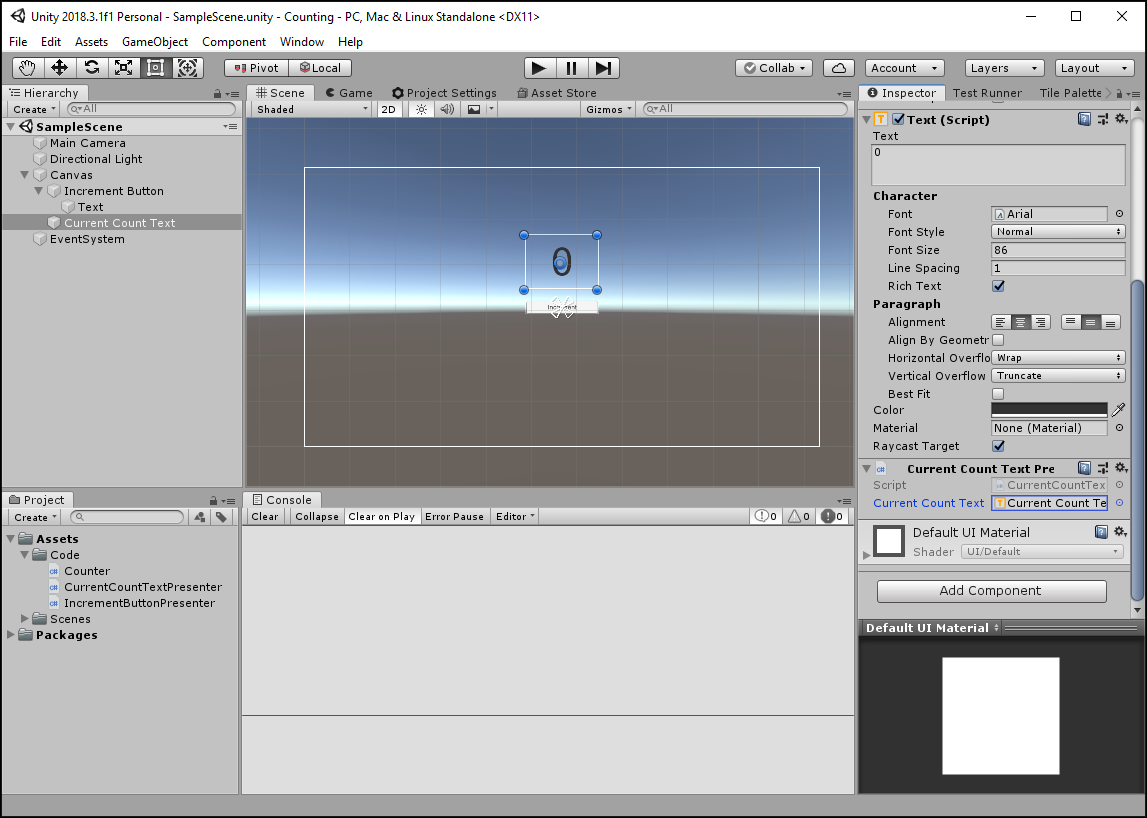The width and height of the screenshot is (1147, 818).
Task: Toggle scene audio
Action: coord(447,109)
